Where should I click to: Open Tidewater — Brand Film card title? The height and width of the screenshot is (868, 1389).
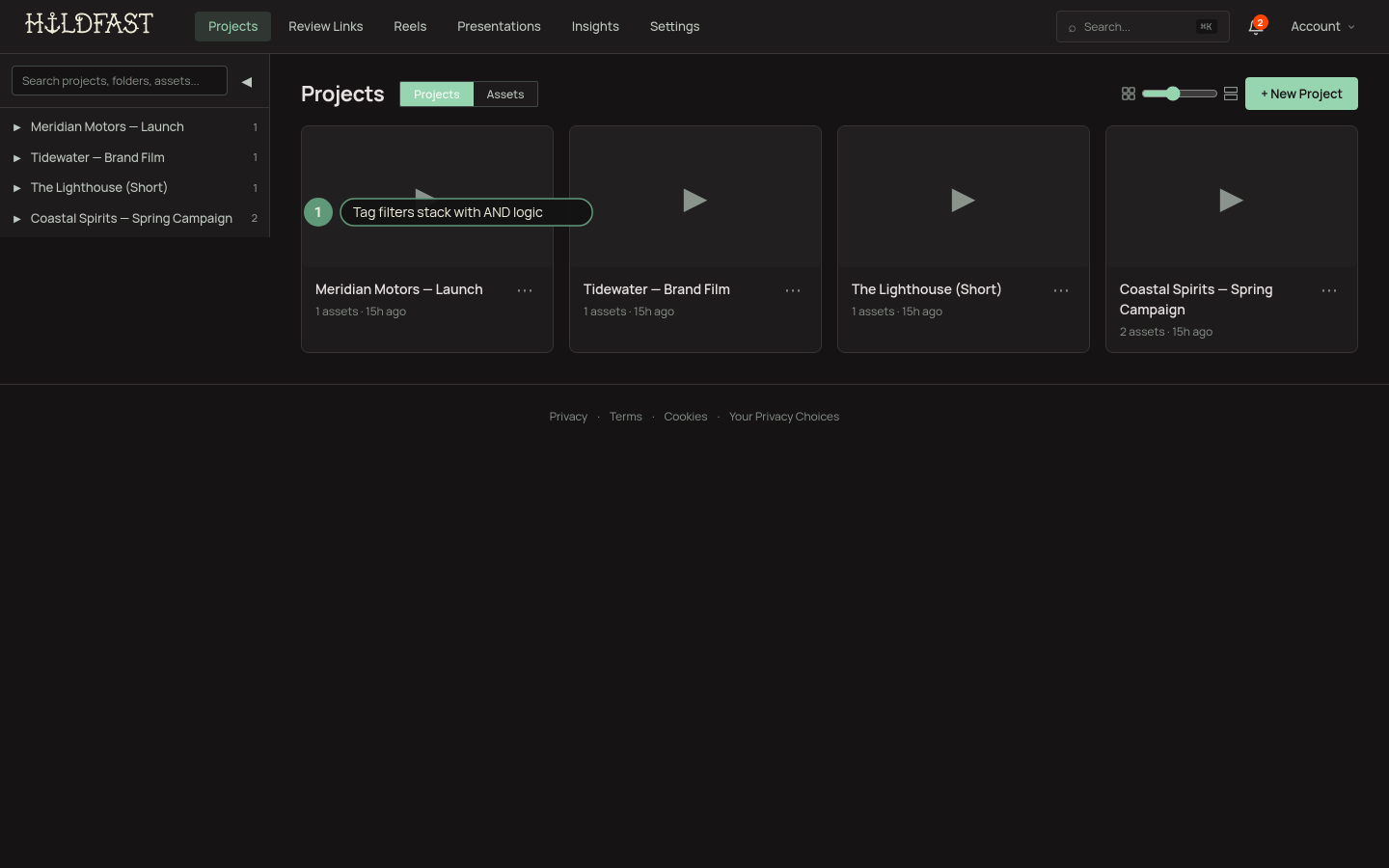[657, 289]
